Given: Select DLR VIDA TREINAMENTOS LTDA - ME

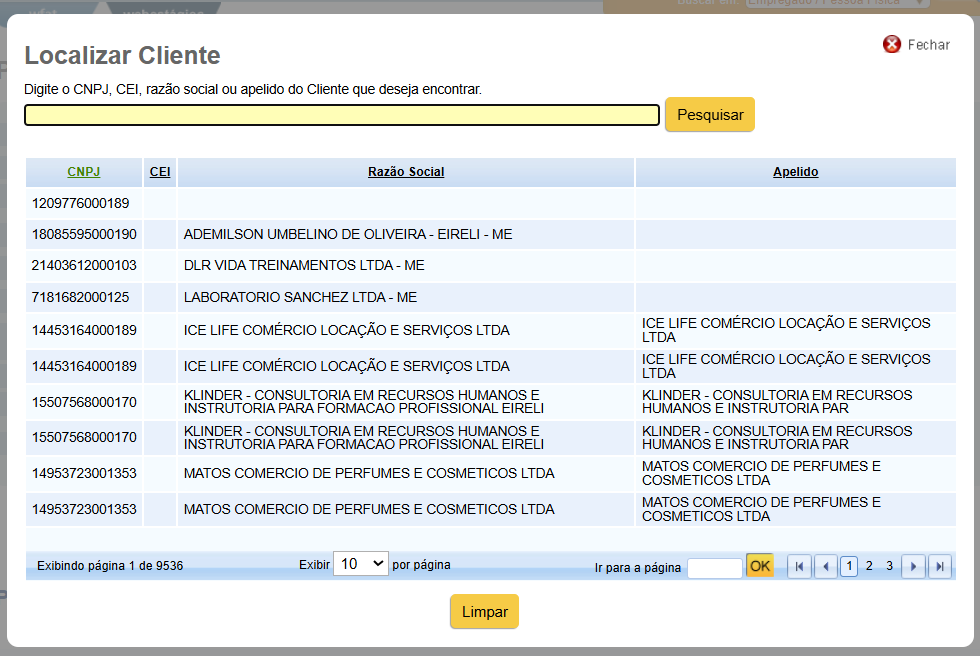Looking at the screenshot, I should click(x=304, y=266).
